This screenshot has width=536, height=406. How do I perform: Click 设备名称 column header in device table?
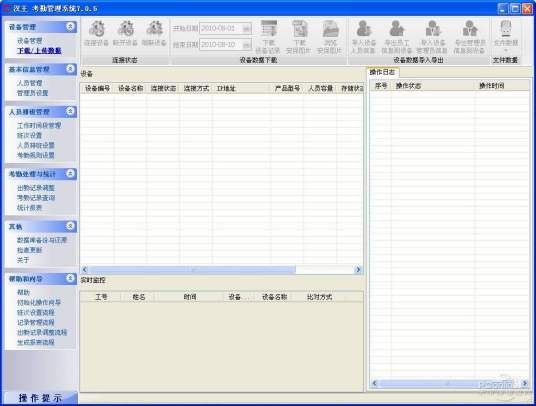click(x=131, y=89)
